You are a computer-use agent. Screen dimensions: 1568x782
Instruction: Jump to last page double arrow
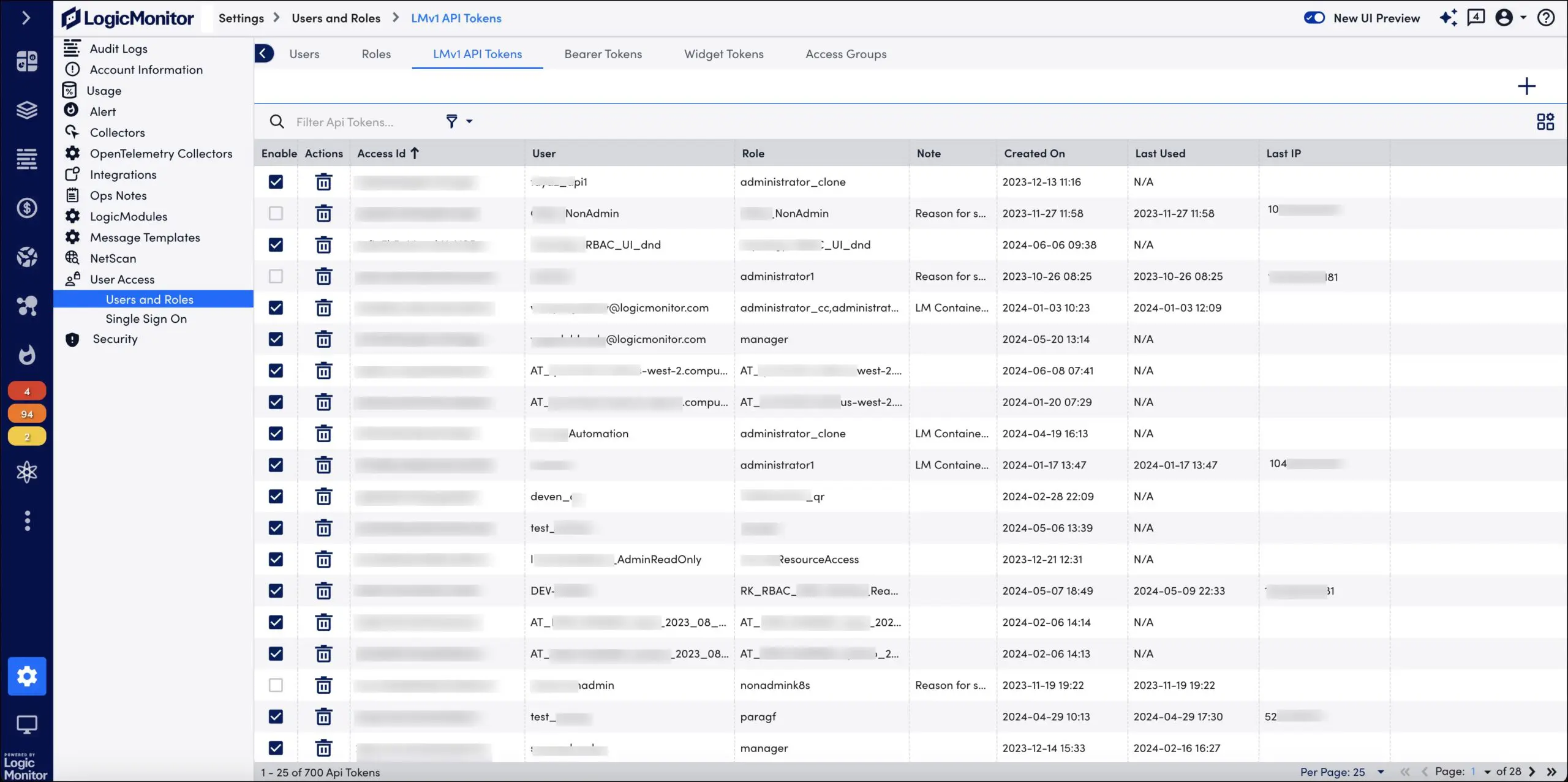coord(1551,772)
